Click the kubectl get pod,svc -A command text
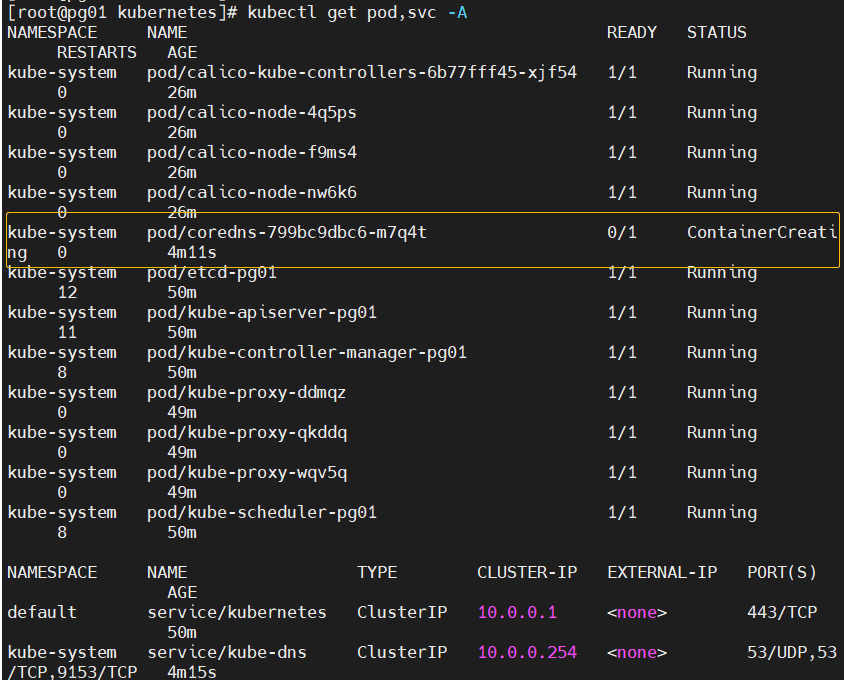Viewport: 844px width, 680px height. pyautogui.click(x=357, y=12)
